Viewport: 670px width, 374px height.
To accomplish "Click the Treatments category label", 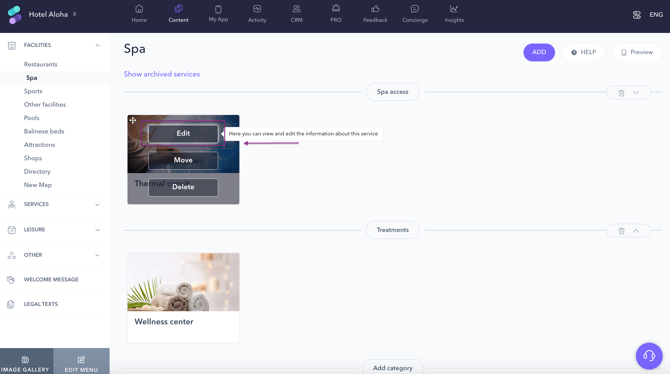I will (393, 230).
